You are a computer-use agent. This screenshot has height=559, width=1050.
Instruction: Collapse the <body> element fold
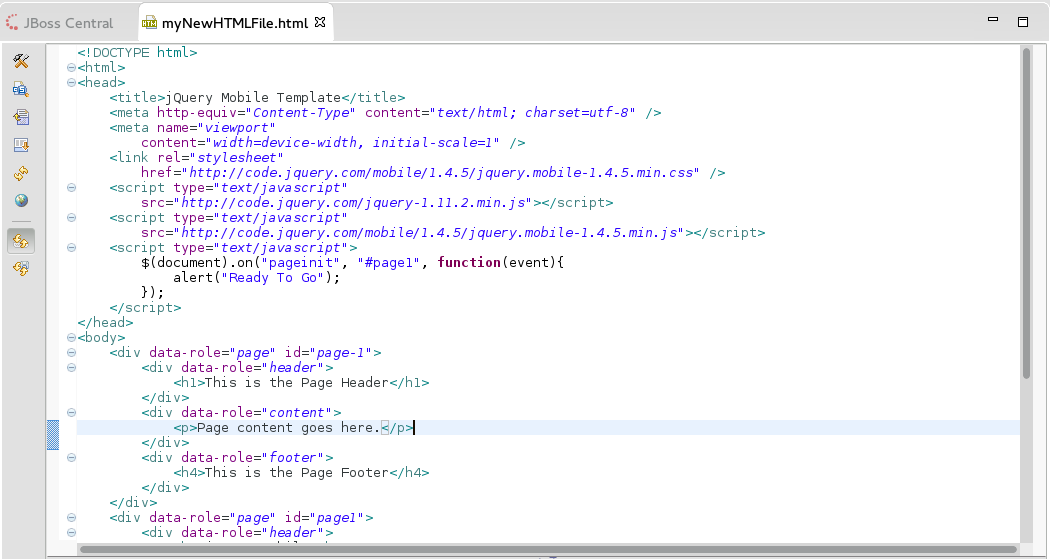coord(71,337)
